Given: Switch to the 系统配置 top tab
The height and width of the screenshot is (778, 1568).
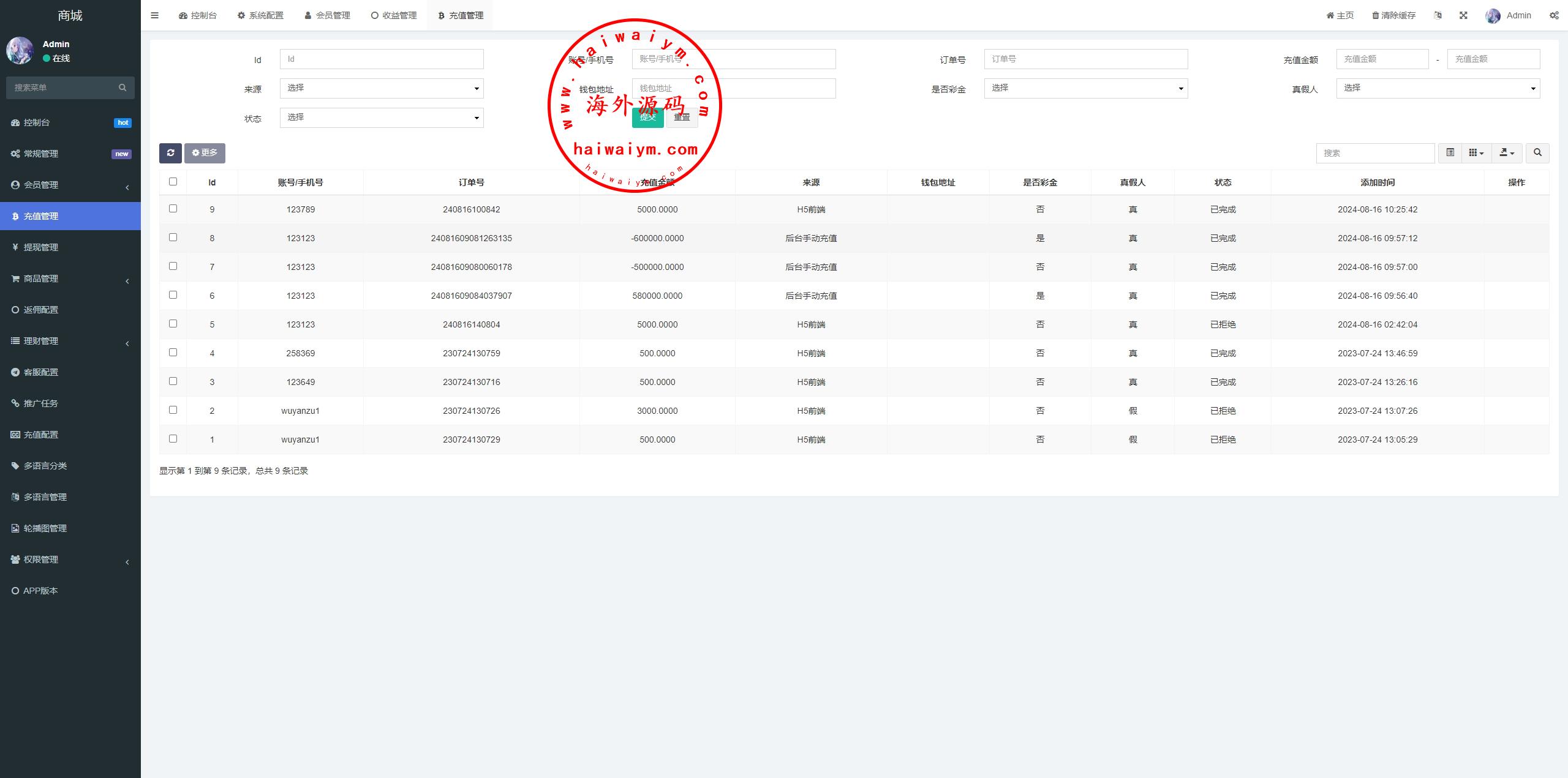Looking at the screenshot, I should tap(260, 15).
